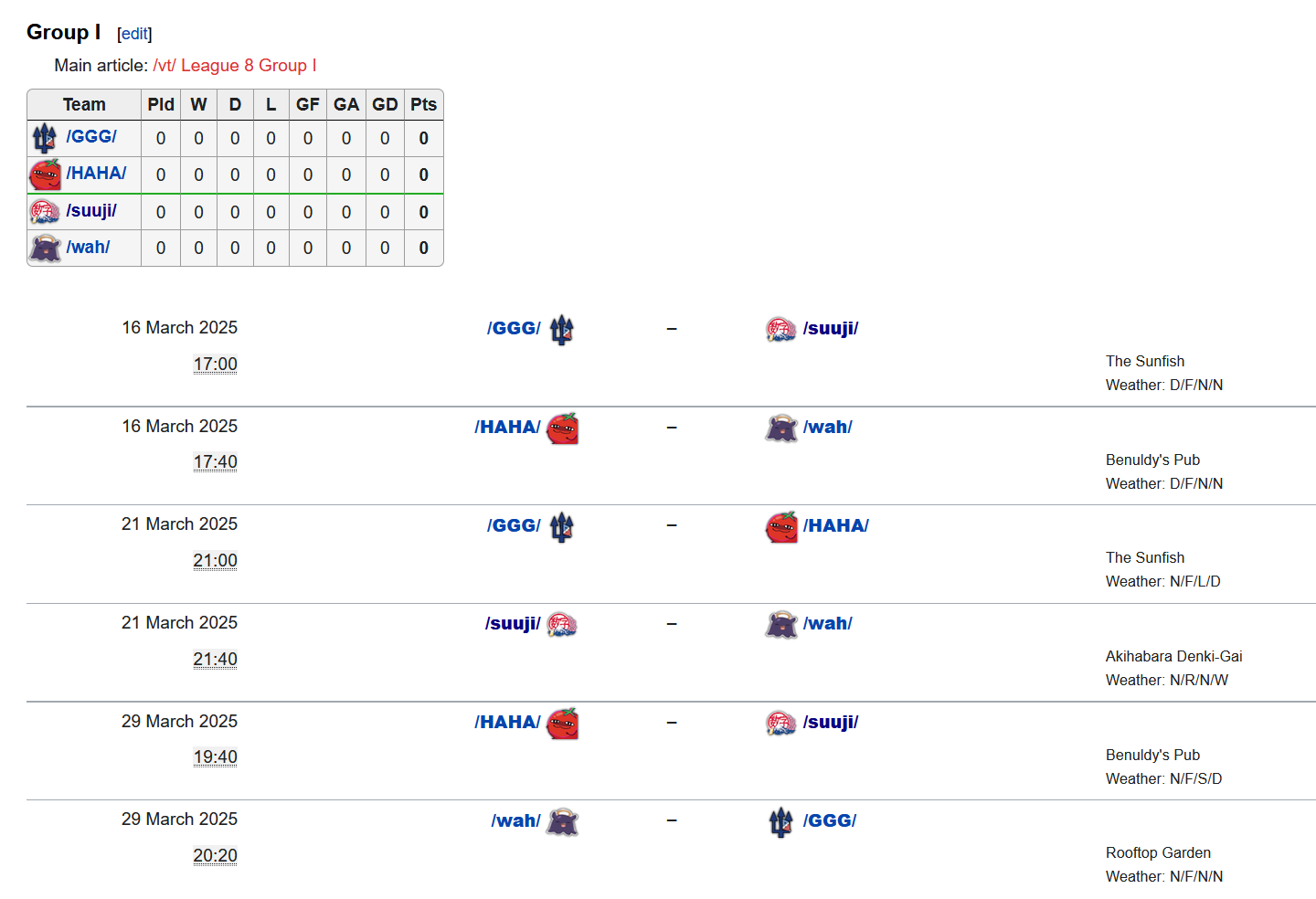Click the /HAHA/ logo in 21 March 21:00 match
The width and height of the screenshot is (1316, 899).
[x=781, y=526]
